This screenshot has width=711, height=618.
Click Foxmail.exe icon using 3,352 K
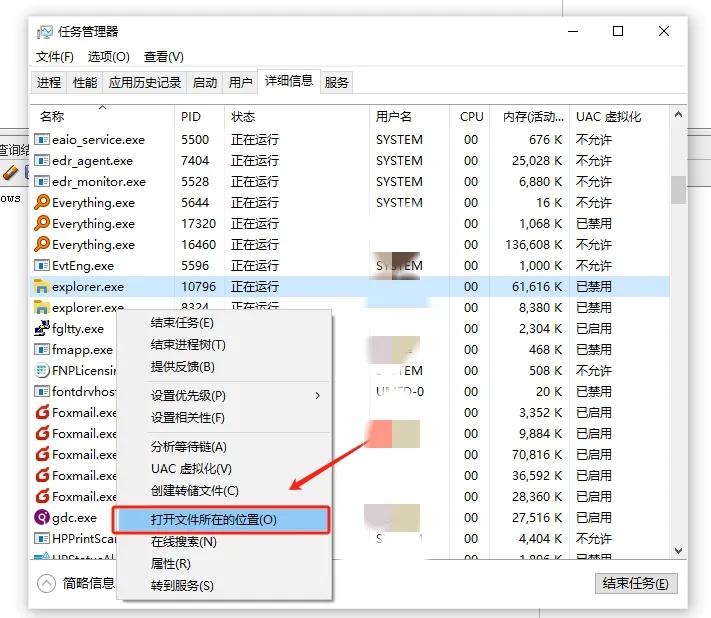coord(42,412)
